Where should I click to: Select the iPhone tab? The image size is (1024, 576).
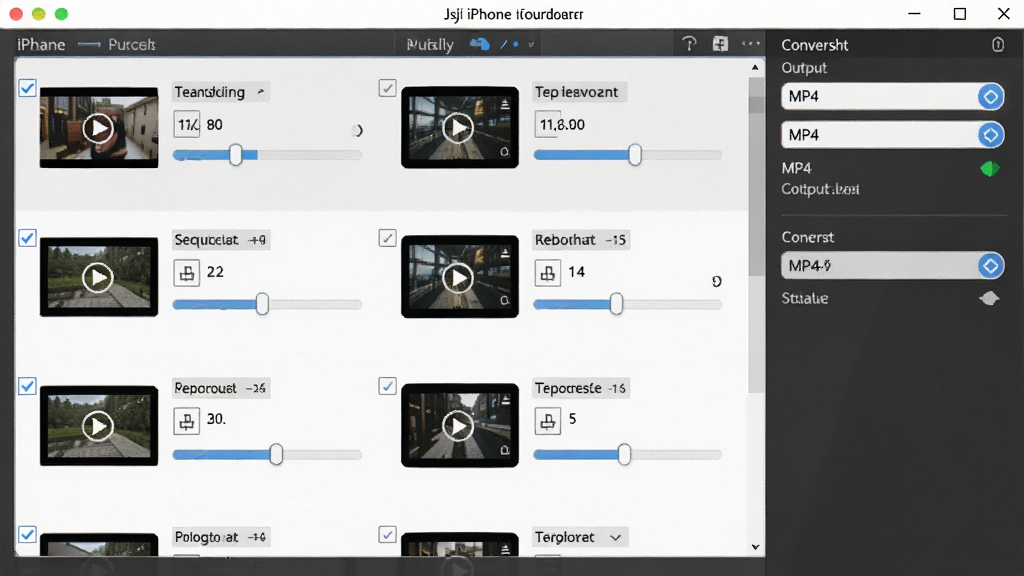(x=41, y=44)
